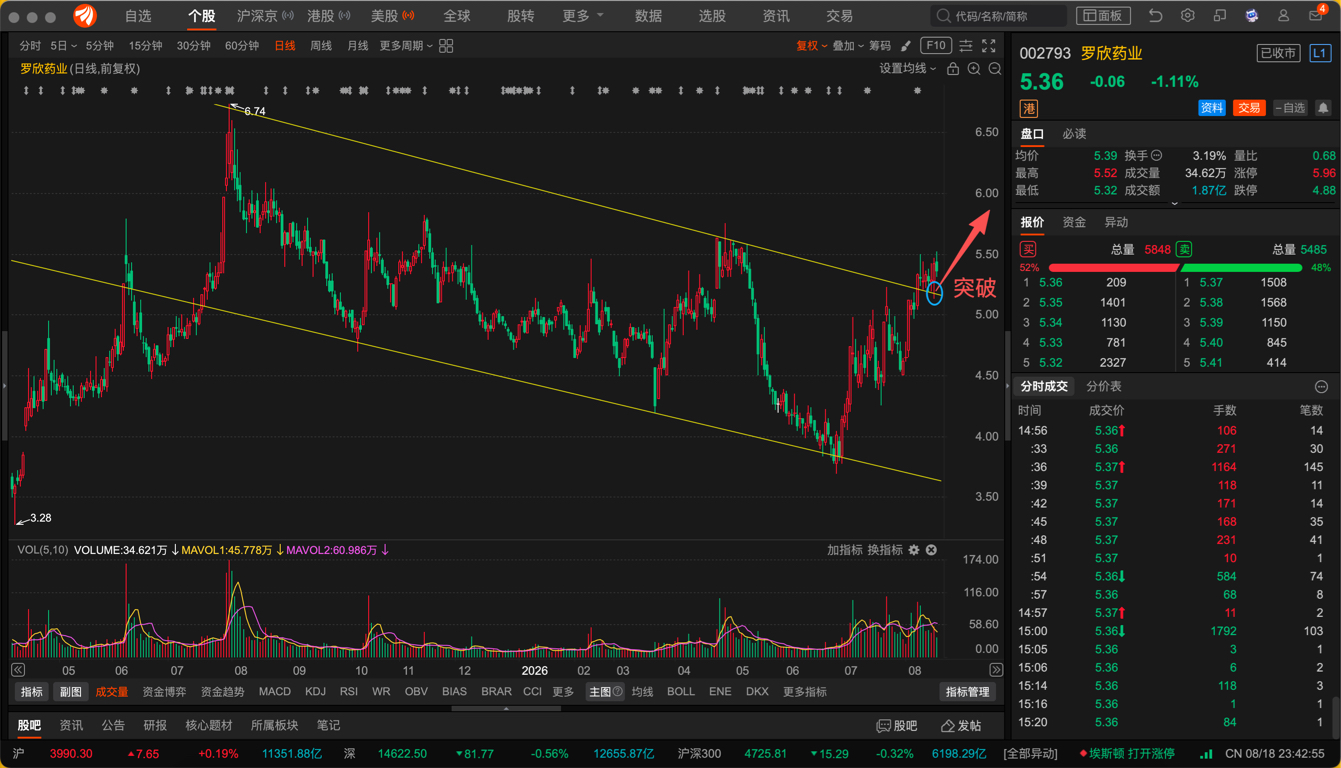Viewport: 1341px width, 768px height.
Task: Jump chart timeline to the latest date
Action: 996,670
